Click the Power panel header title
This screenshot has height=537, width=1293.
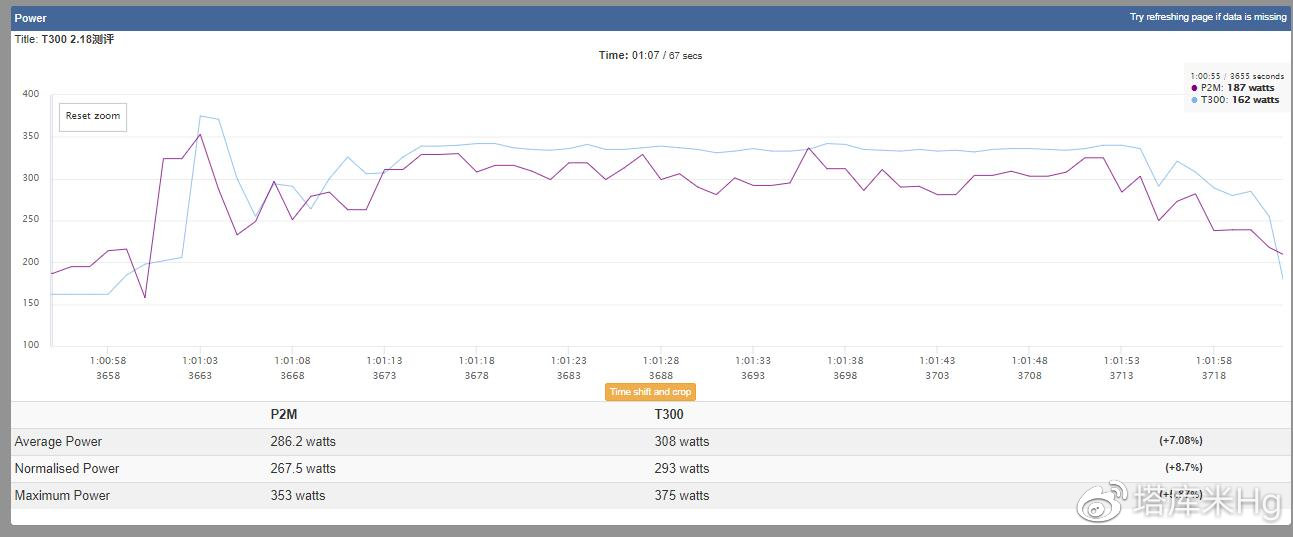(x=30, y=18)
